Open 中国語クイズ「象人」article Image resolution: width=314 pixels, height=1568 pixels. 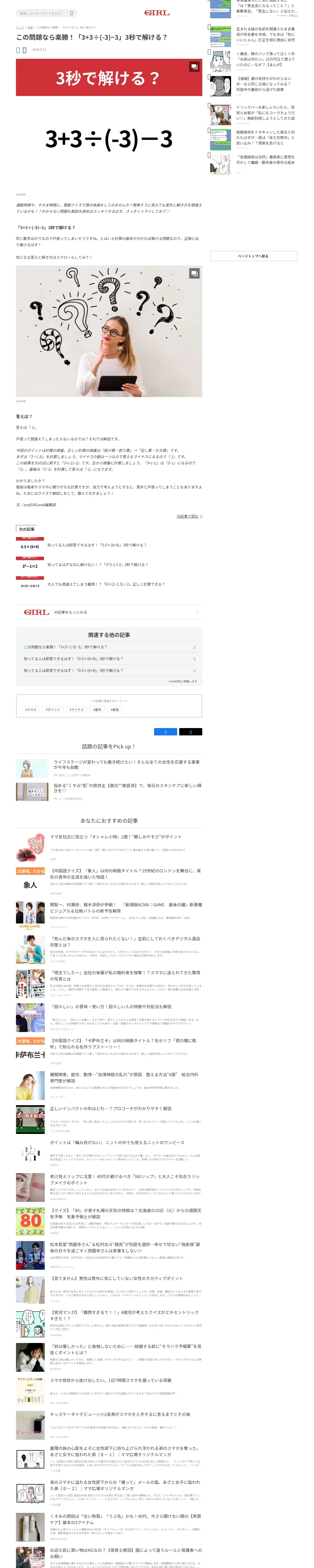(125, 874)
